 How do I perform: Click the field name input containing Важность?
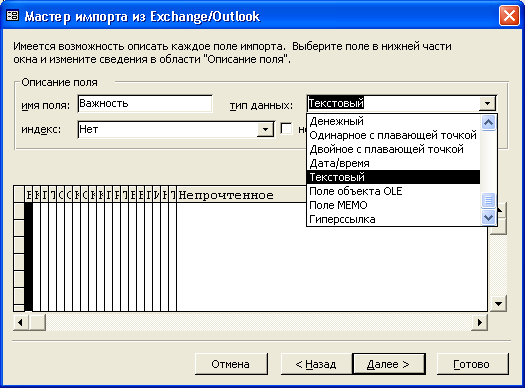coord(145,103)
